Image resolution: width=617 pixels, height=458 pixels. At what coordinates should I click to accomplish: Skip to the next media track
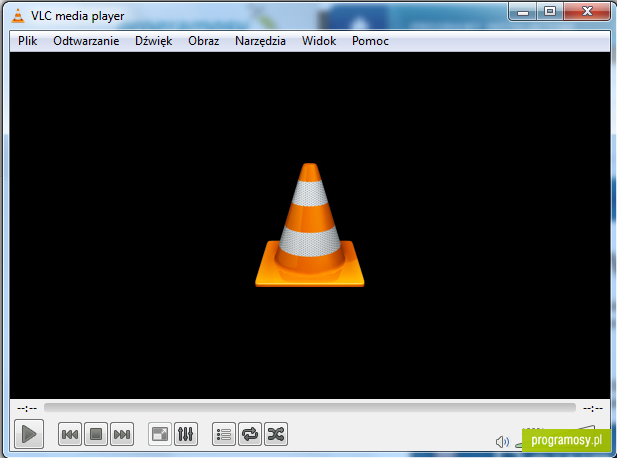pos(122,434)
